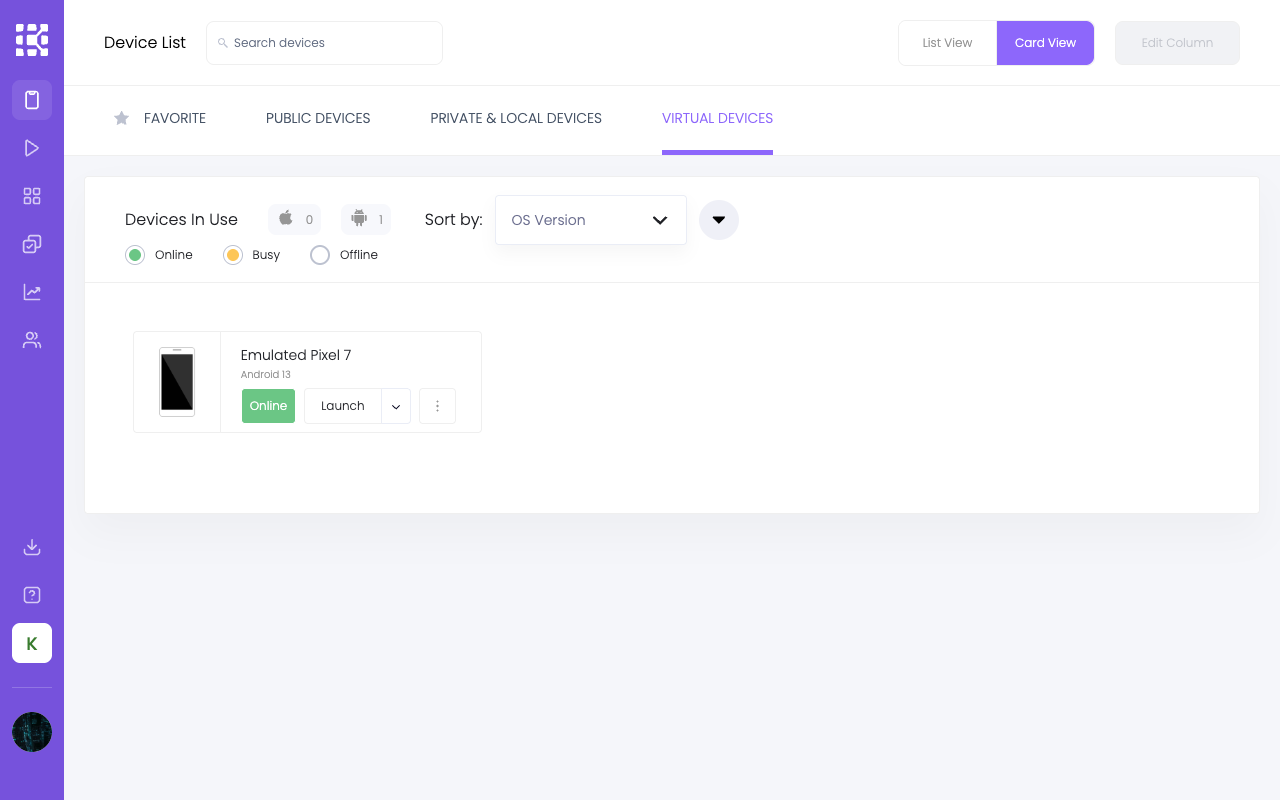Click the Search devices input field

[x=324, y=43]
